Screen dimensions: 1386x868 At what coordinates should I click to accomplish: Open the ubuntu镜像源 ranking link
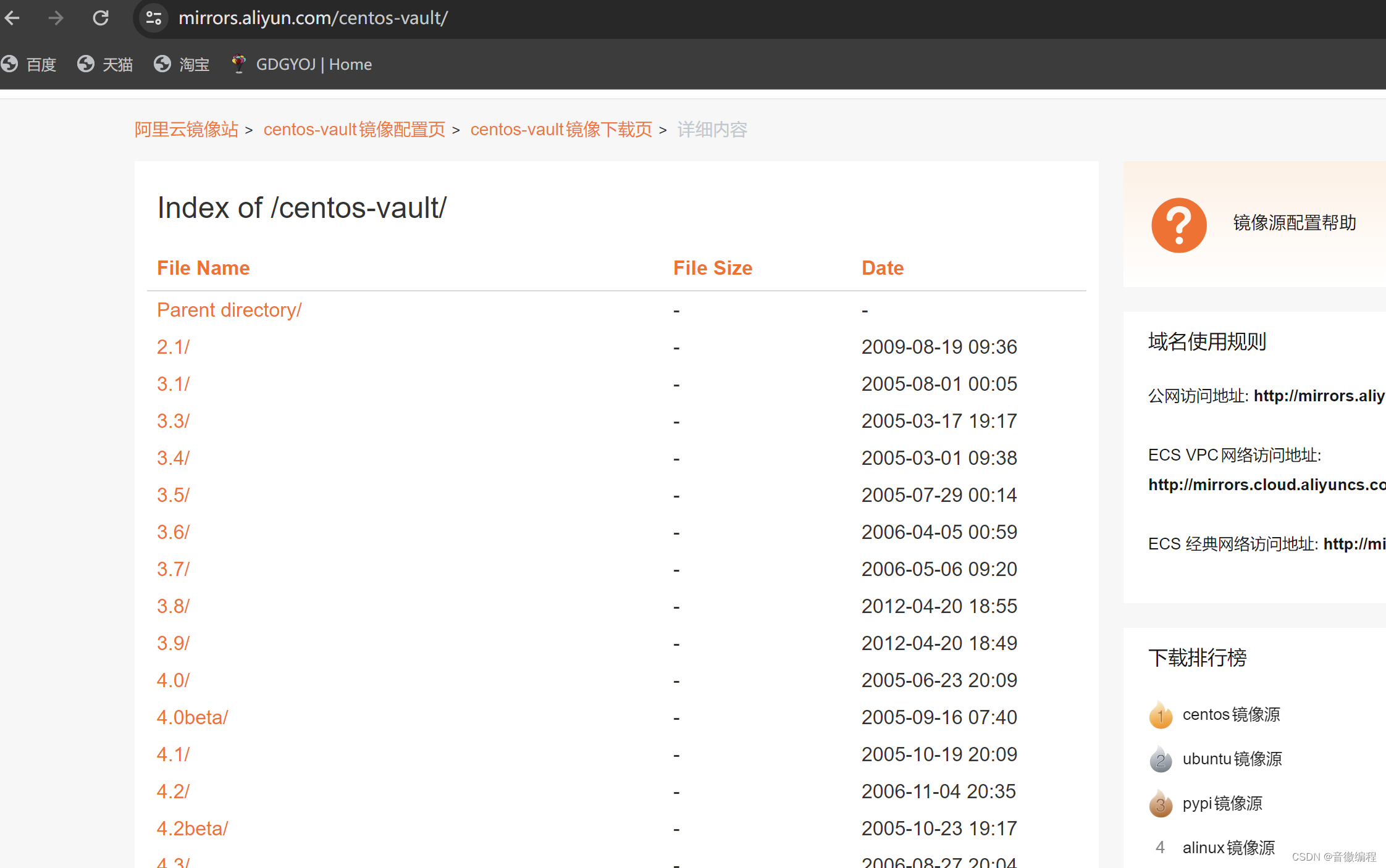click(1232, 759)
